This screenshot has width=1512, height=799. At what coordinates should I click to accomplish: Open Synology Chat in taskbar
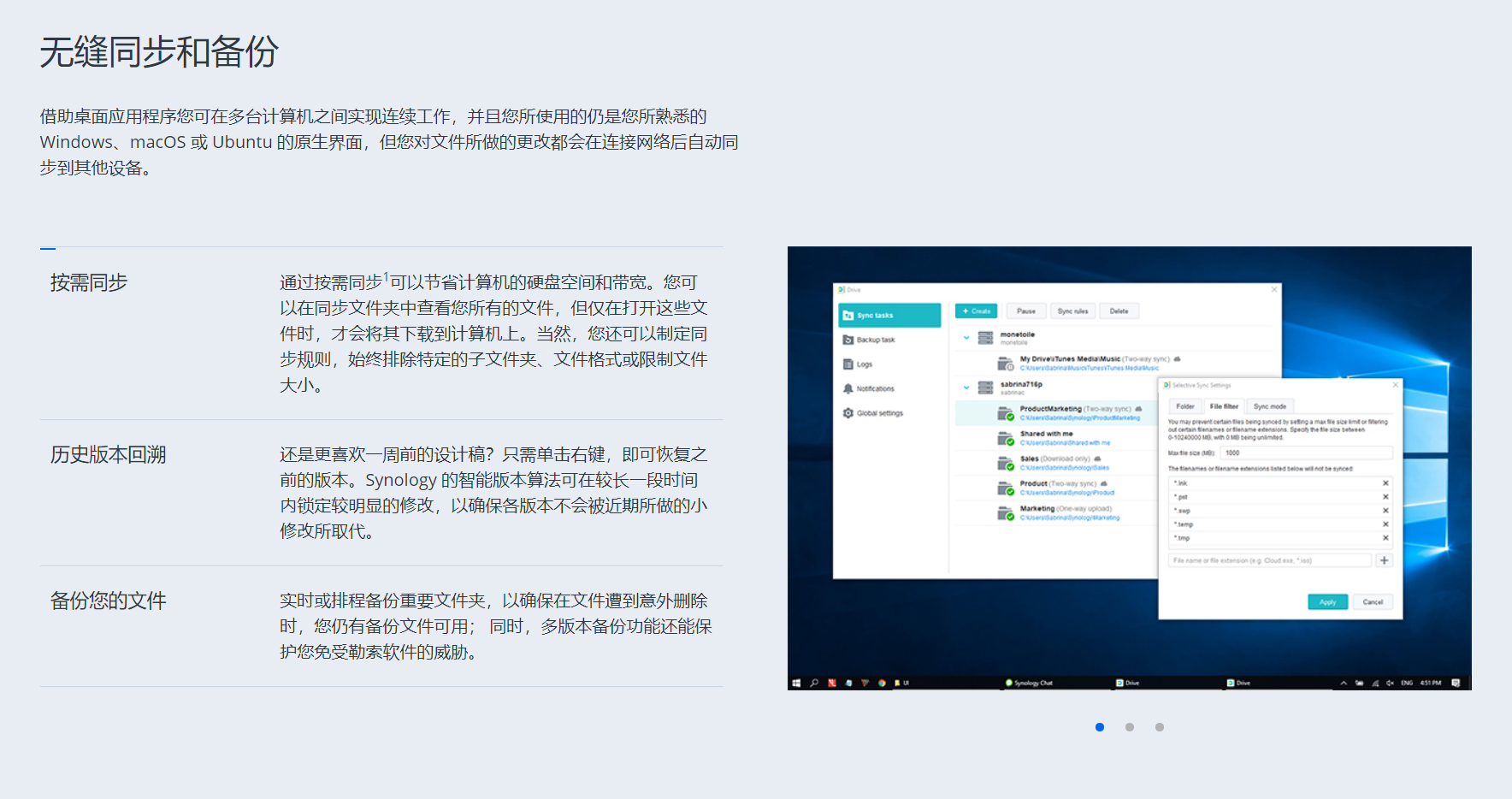click(x=1030, y=683)
